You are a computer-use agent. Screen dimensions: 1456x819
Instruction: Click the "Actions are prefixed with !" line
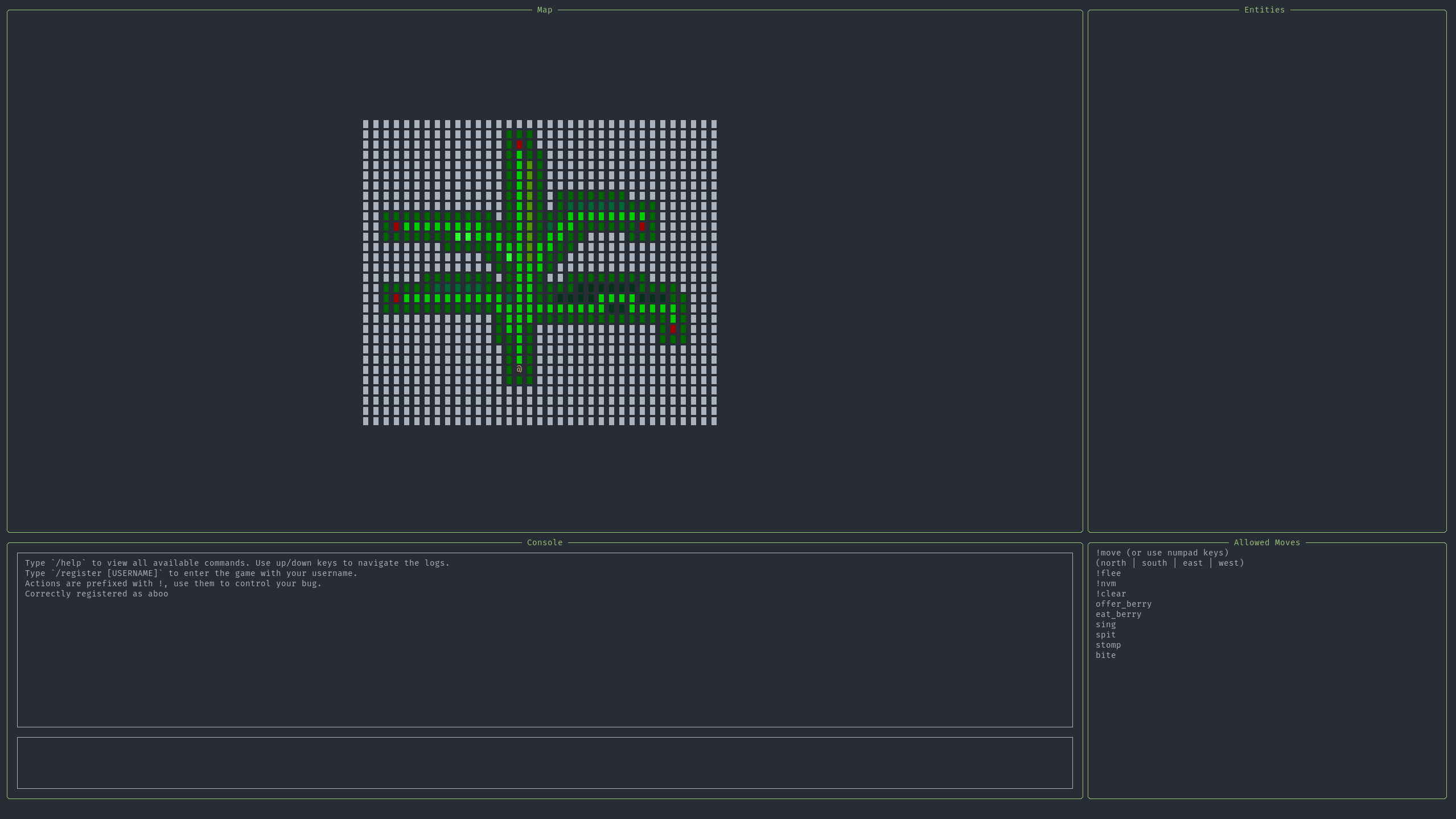click(173, 583)
